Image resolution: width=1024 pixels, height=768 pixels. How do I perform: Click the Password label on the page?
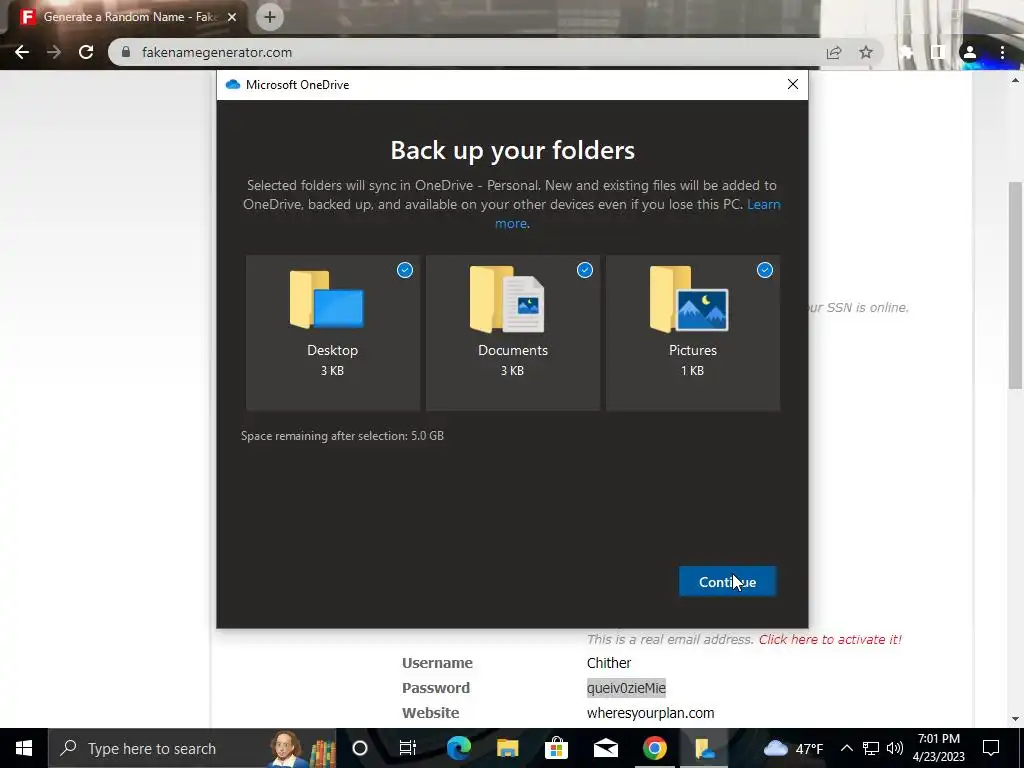tap(436, 688)
